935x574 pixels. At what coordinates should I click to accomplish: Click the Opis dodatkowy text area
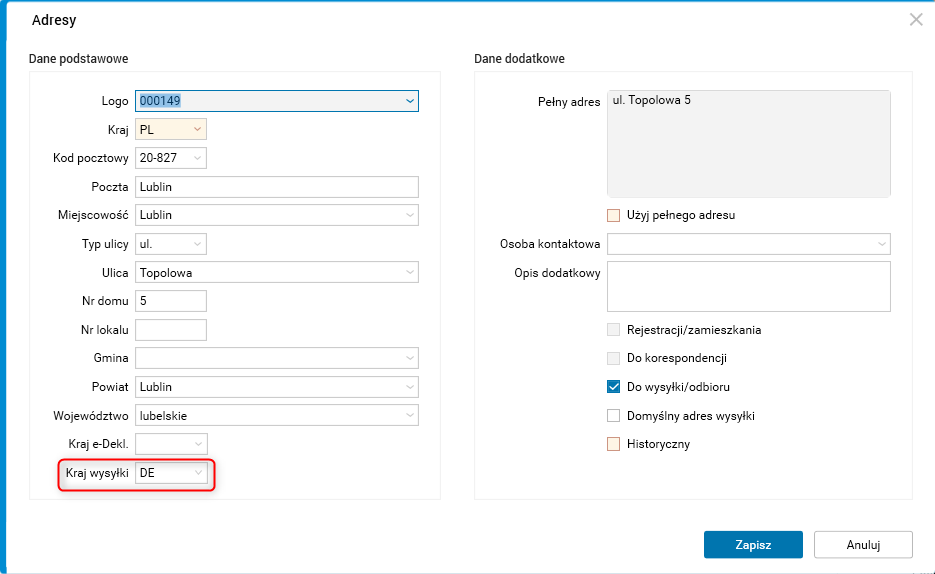tap(748, 287)
